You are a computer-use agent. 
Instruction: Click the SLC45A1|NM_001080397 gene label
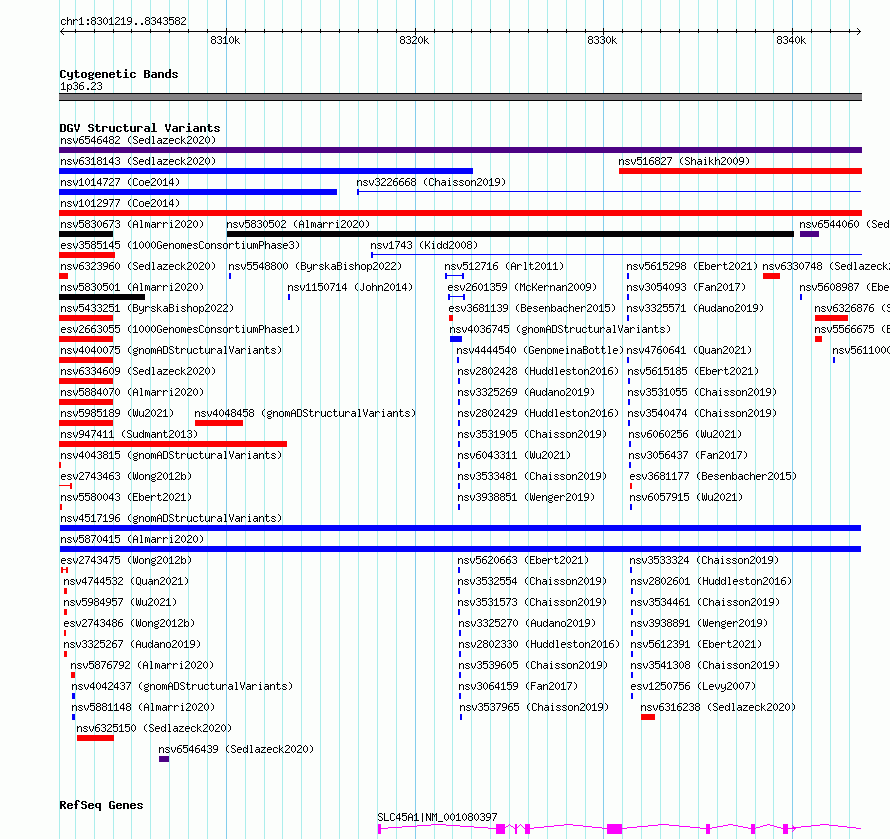point(437,817)
